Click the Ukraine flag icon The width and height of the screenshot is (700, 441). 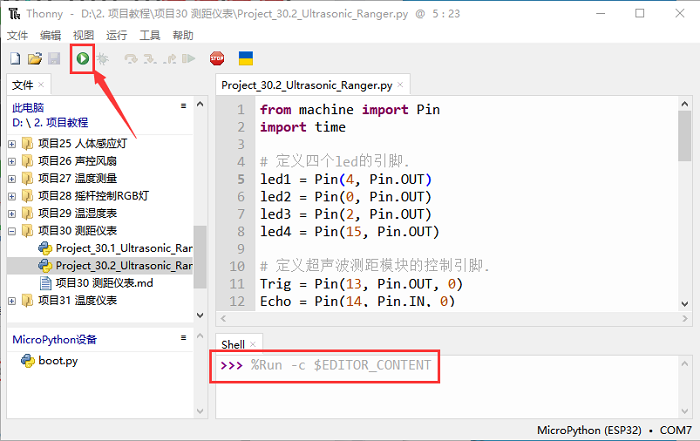click(245, 59)
